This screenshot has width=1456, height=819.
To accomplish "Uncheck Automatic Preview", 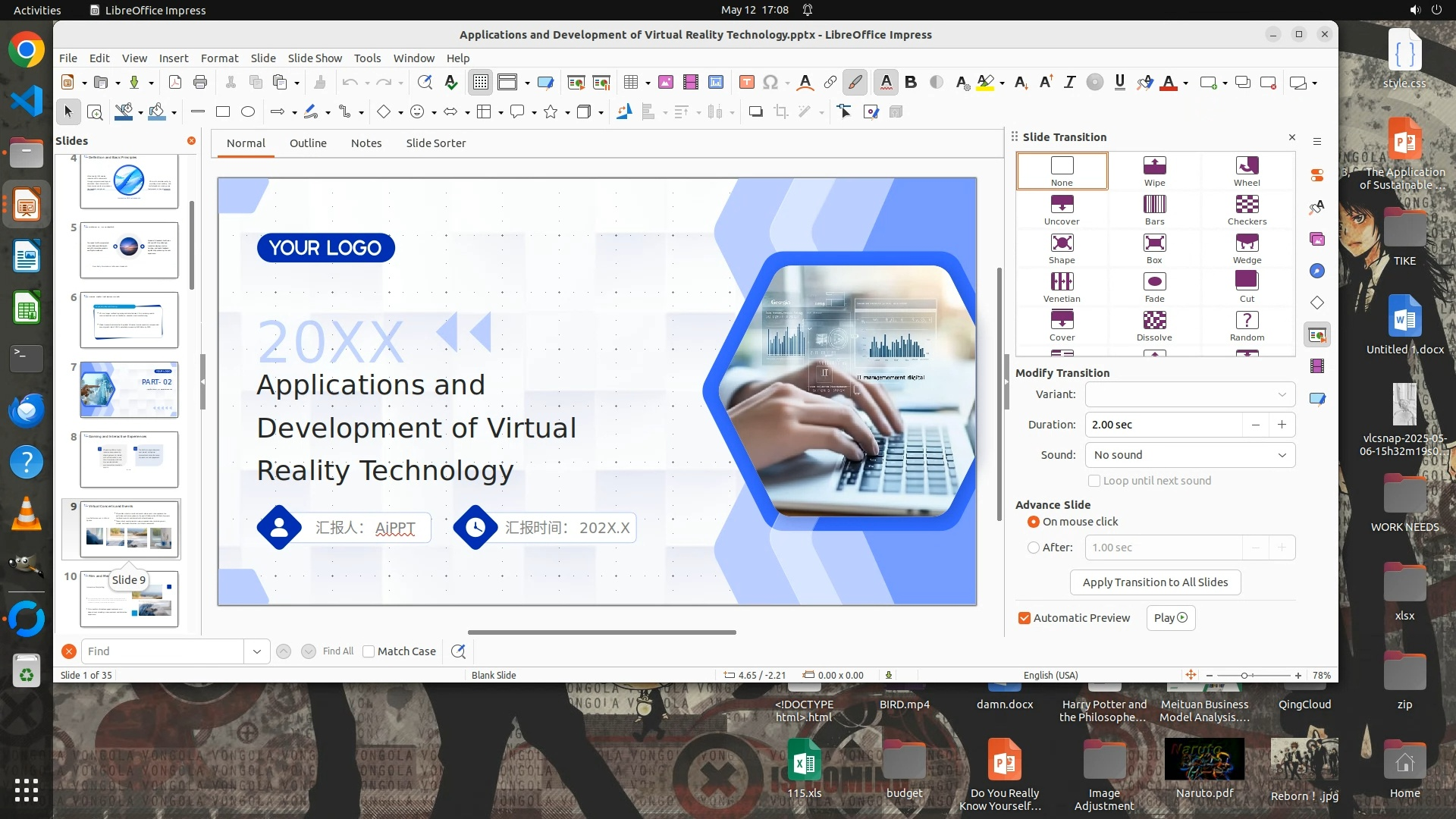I will (x=1025, y=618).
